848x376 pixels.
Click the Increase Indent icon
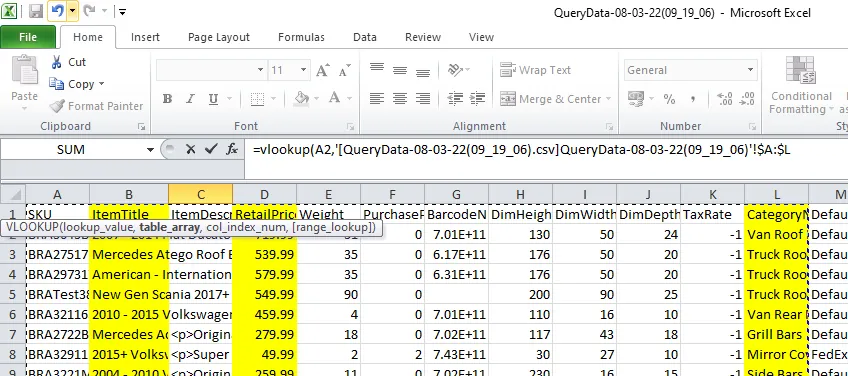[478, 98]
